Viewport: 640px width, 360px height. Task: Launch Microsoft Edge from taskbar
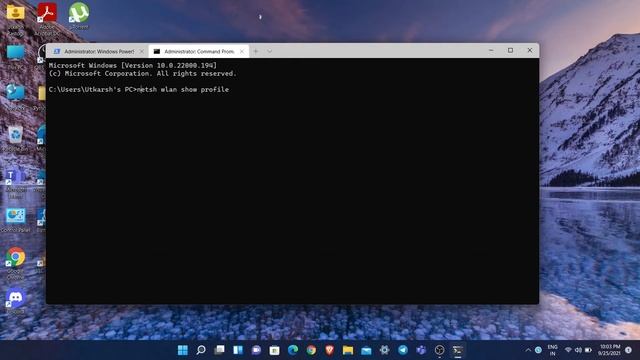coord(293,350)
